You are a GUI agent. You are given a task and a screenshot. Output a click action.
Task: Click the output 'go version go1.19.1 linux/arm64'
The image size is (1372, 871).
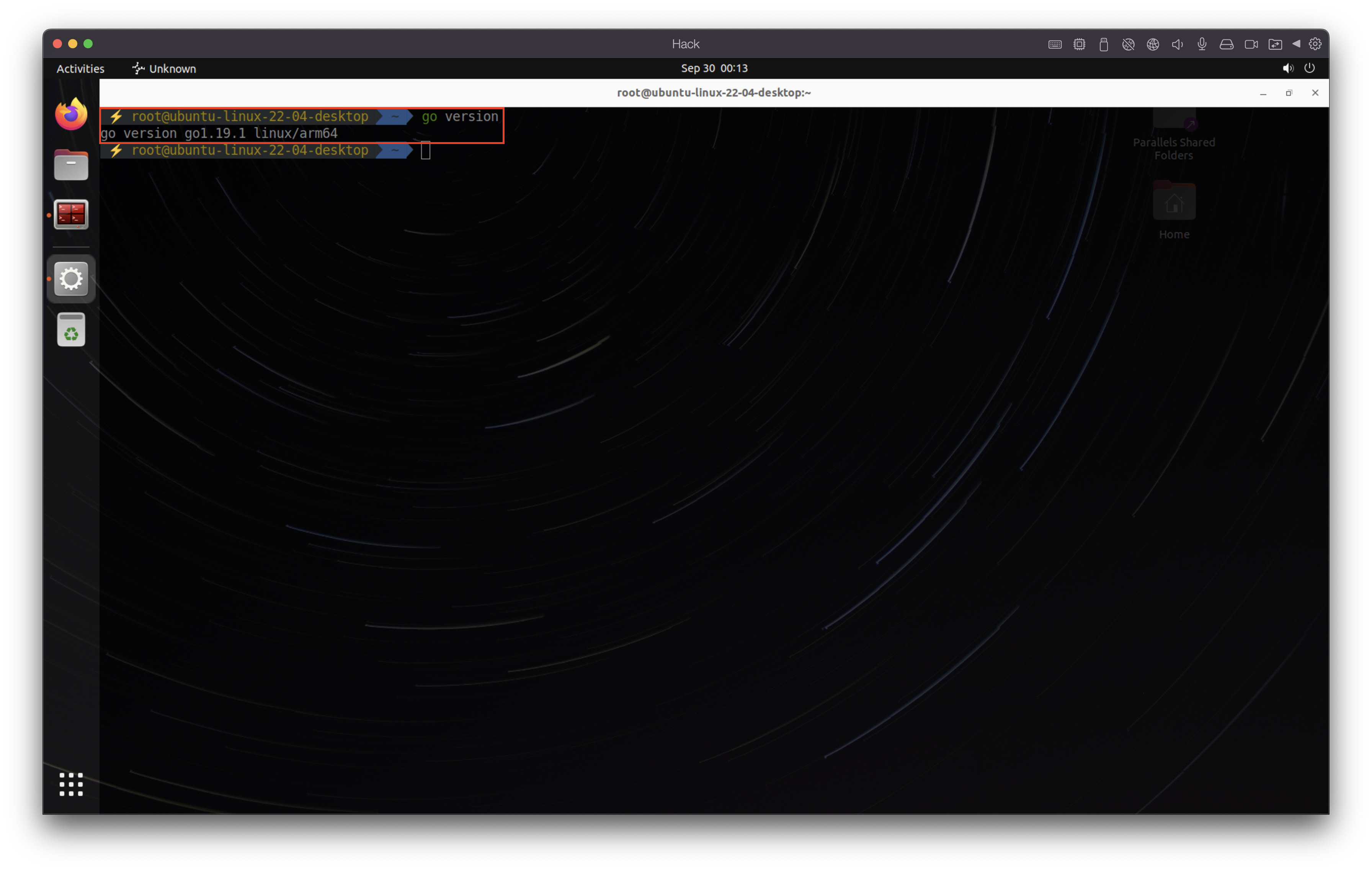click(219, 134)
